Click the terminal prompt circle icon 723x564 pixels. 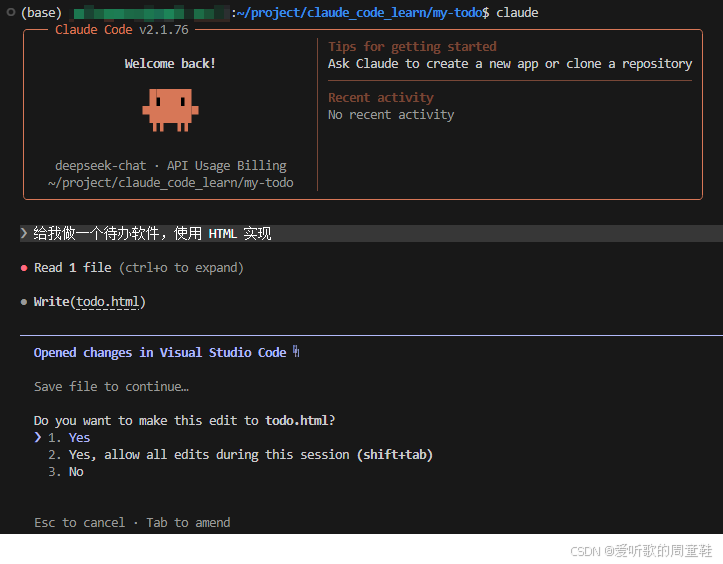(x=11, y=12)
